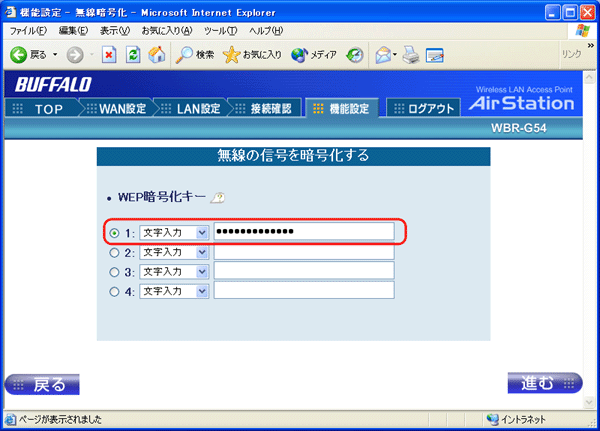Viewport: 600px width, 431px height.
Task: Open the ヘルプ(H) menu
Action: point(266,31)
